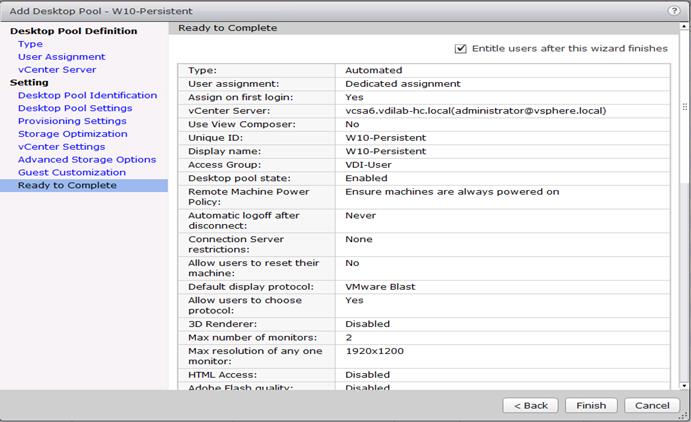Toggle Entitle users after wizard finishes
This screenshot has width=691, height=422.
[461, 48]
